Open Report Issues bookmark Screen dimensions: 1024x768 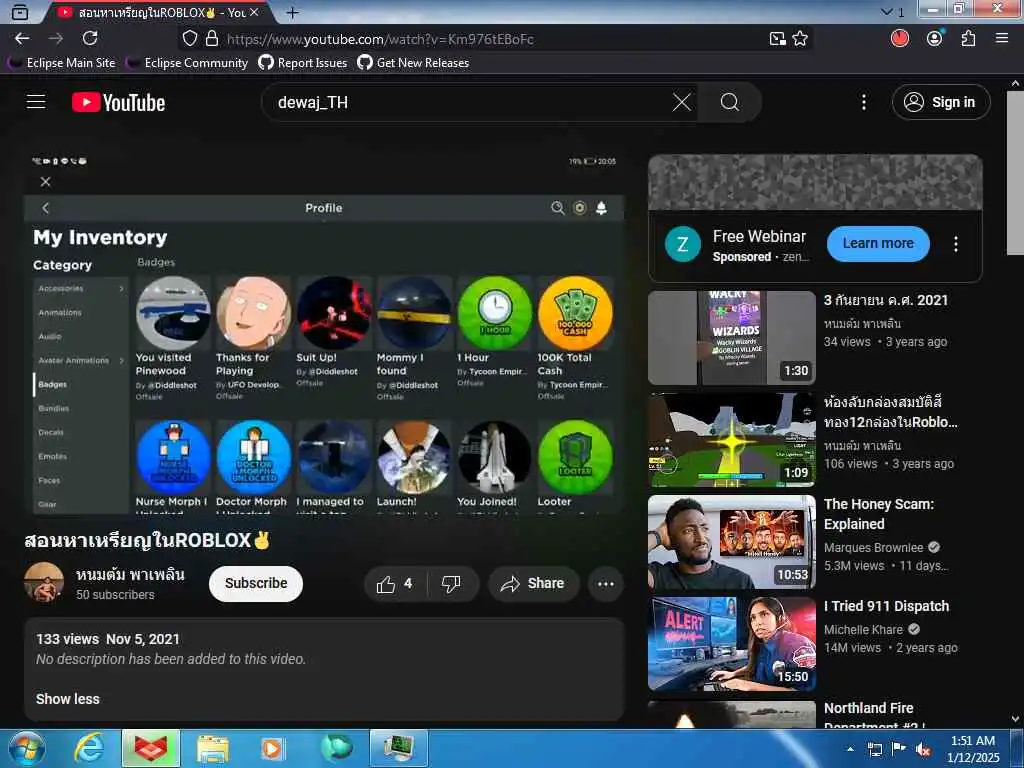[302, 63]
